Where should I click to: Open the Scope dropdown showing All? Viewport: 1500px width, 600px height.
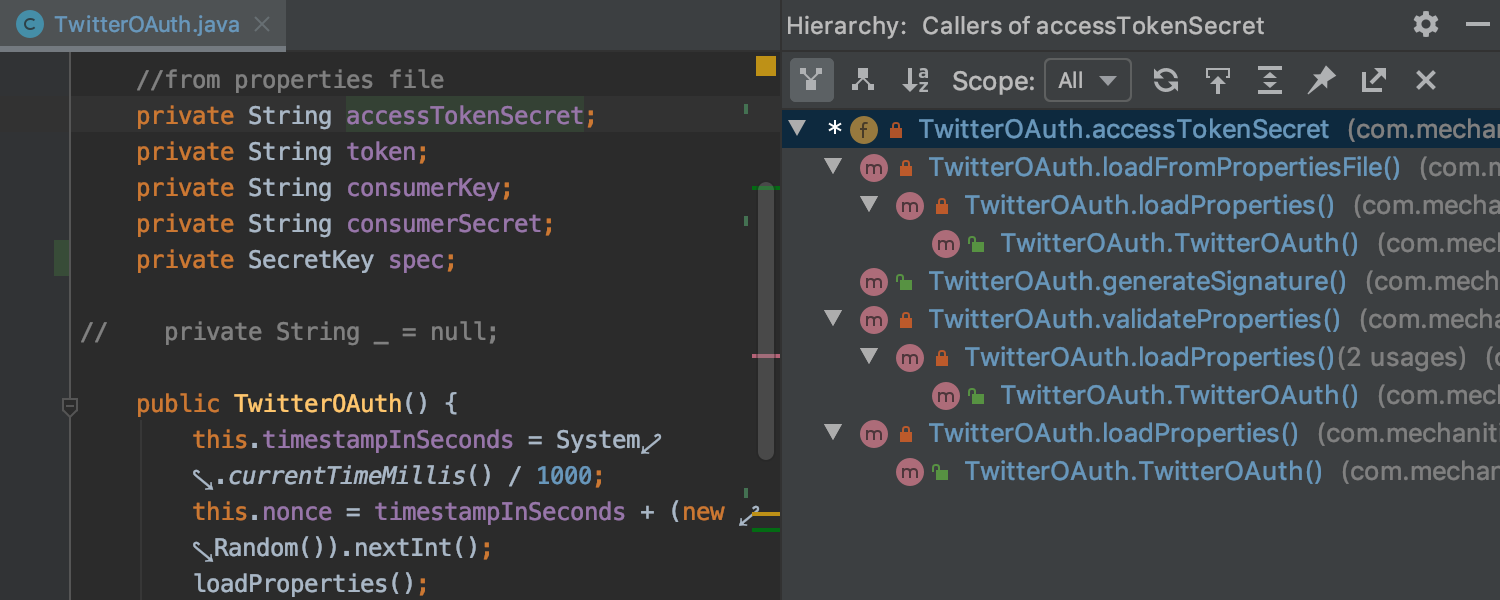[1088, 80]
